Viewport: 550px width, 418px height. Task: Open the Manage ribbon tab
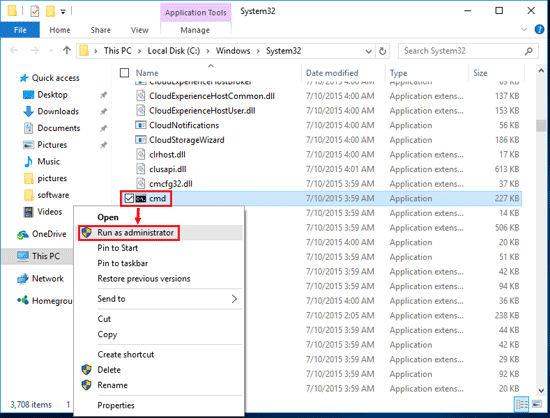point(195,30)
